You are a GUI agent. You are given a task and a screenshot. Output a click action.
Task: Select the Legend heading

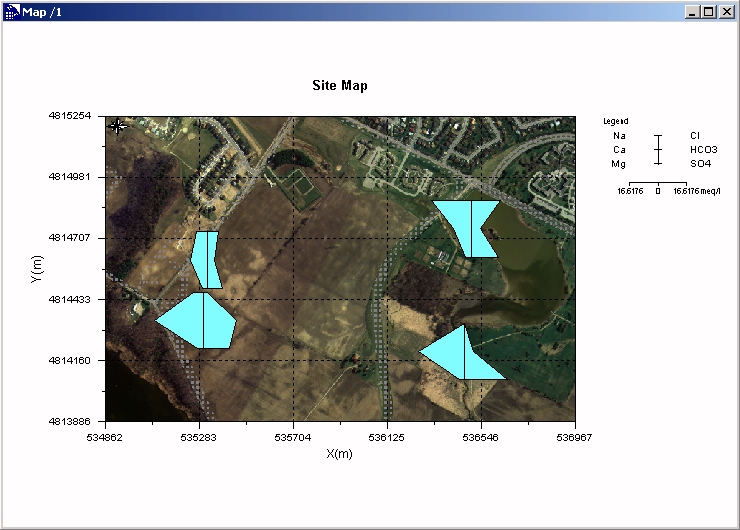616,121
